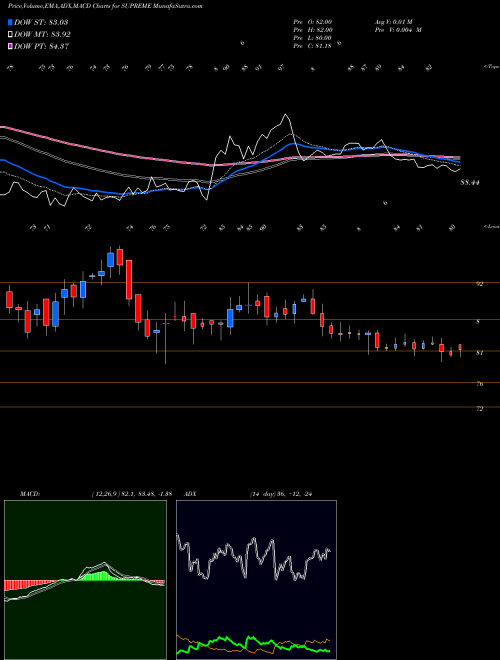Open the ADX indicator panel

(x=256, y=580)
